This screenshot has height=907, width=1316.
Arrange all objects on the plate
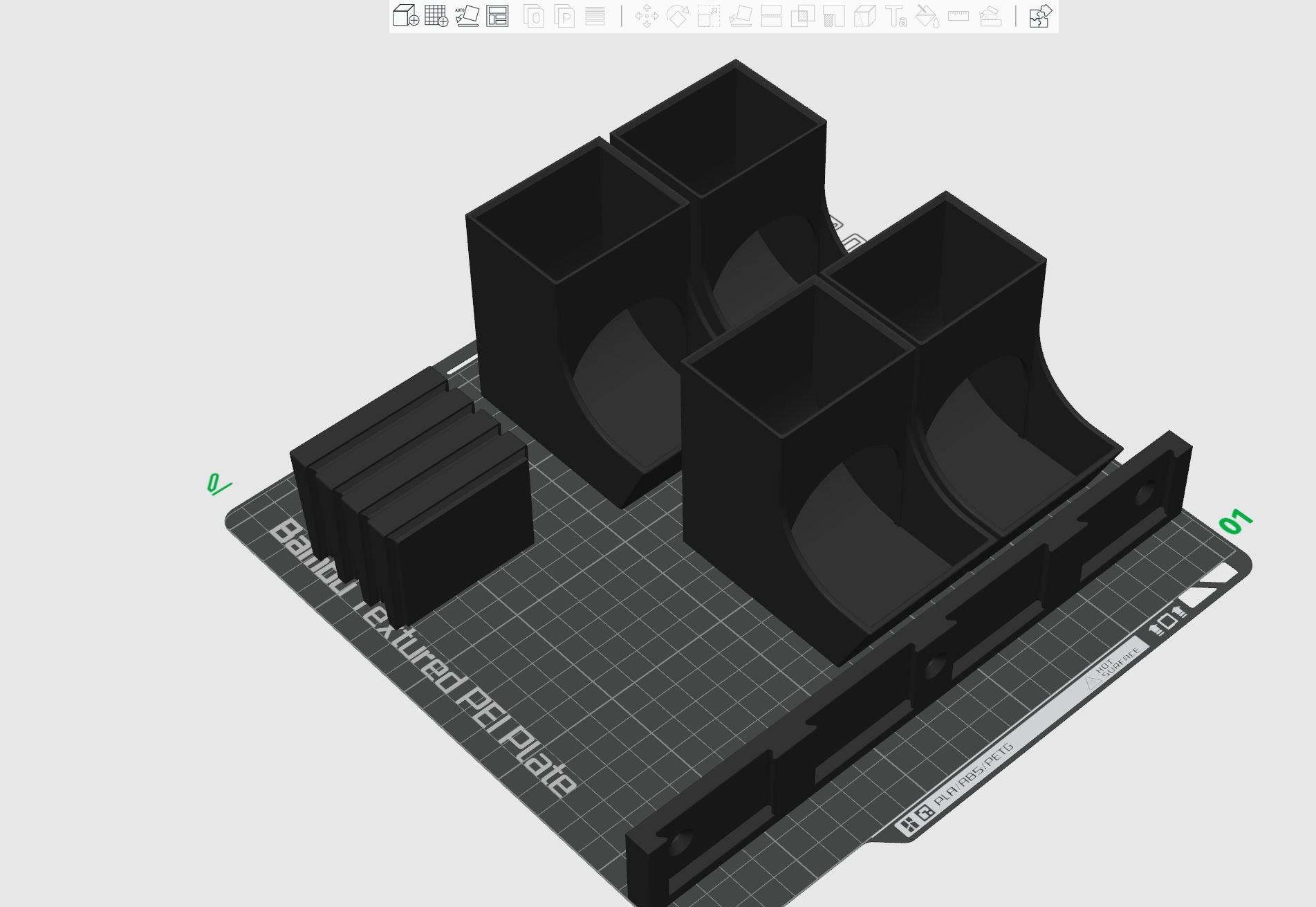click(x=497, y=16)
